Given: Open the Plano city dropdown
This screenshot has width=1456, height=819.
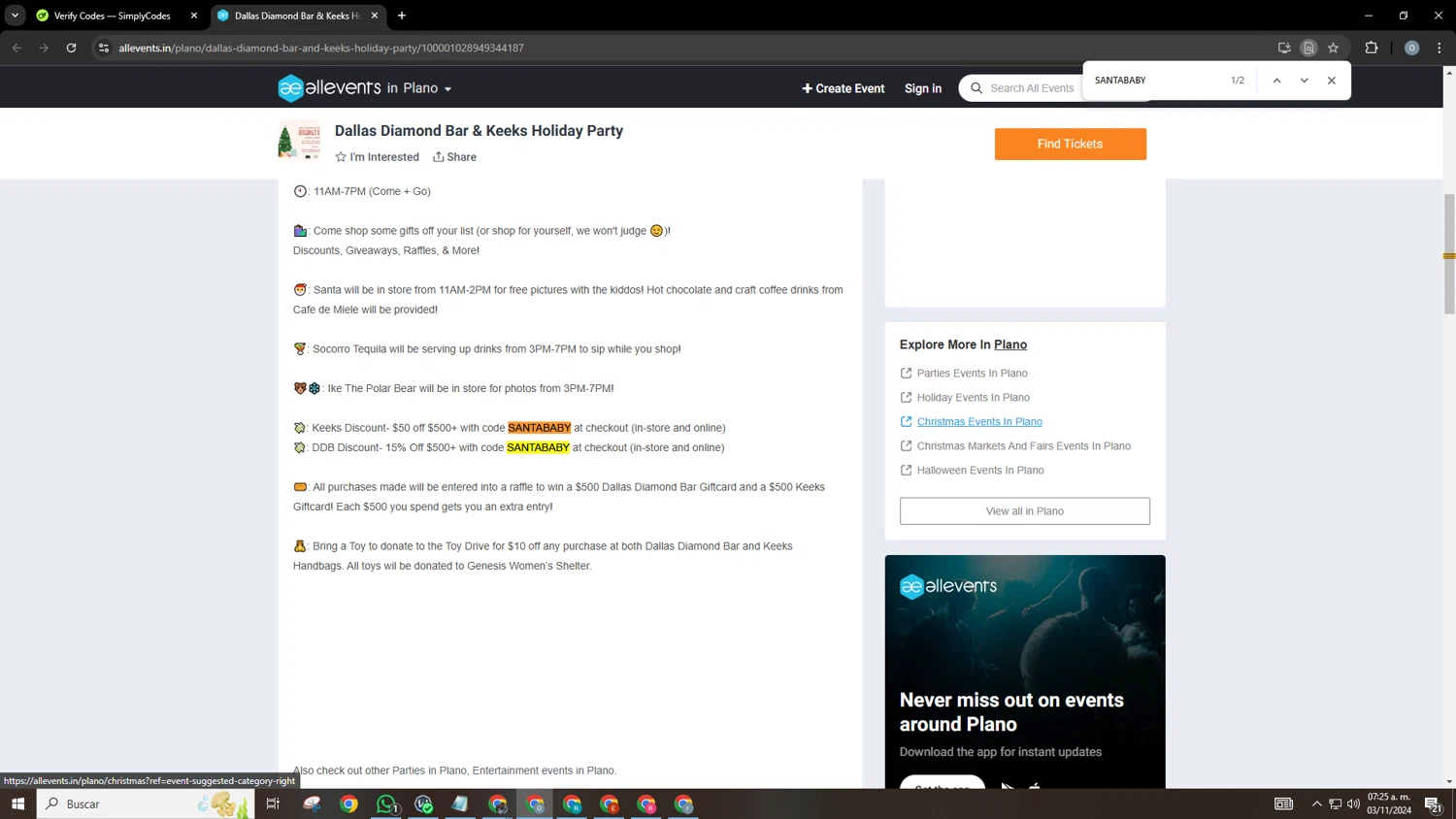Looking at the screenshot, I should point(427,88).
